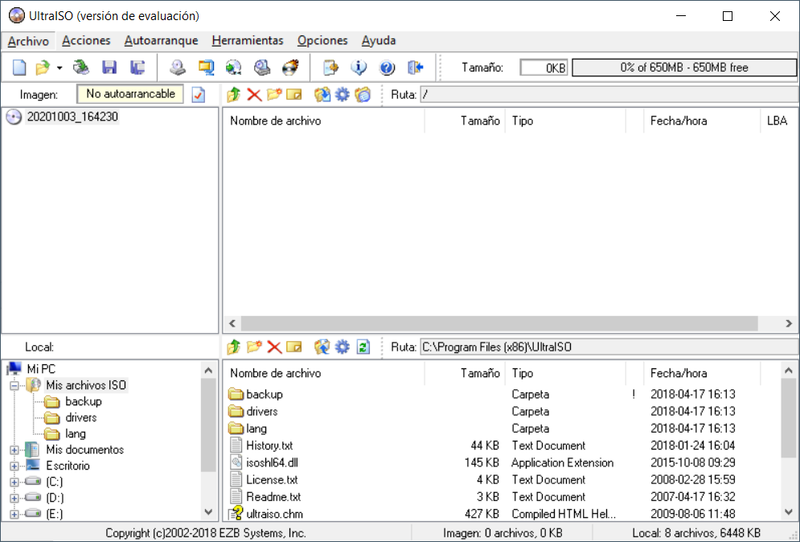Viewport: 800px width, 542px height.
Task: Expand the Mis documentos tree node
Action: pyautogui.click(x=14, y=450)
